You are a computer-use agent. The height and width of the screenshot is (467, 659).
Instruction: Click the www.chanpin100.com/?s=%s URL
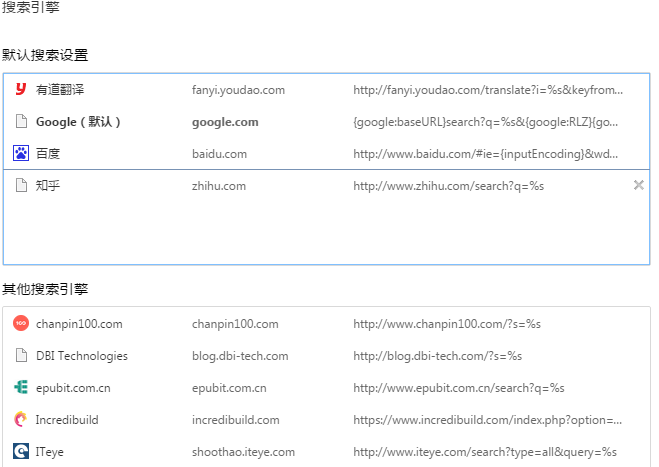coord(447,324)
